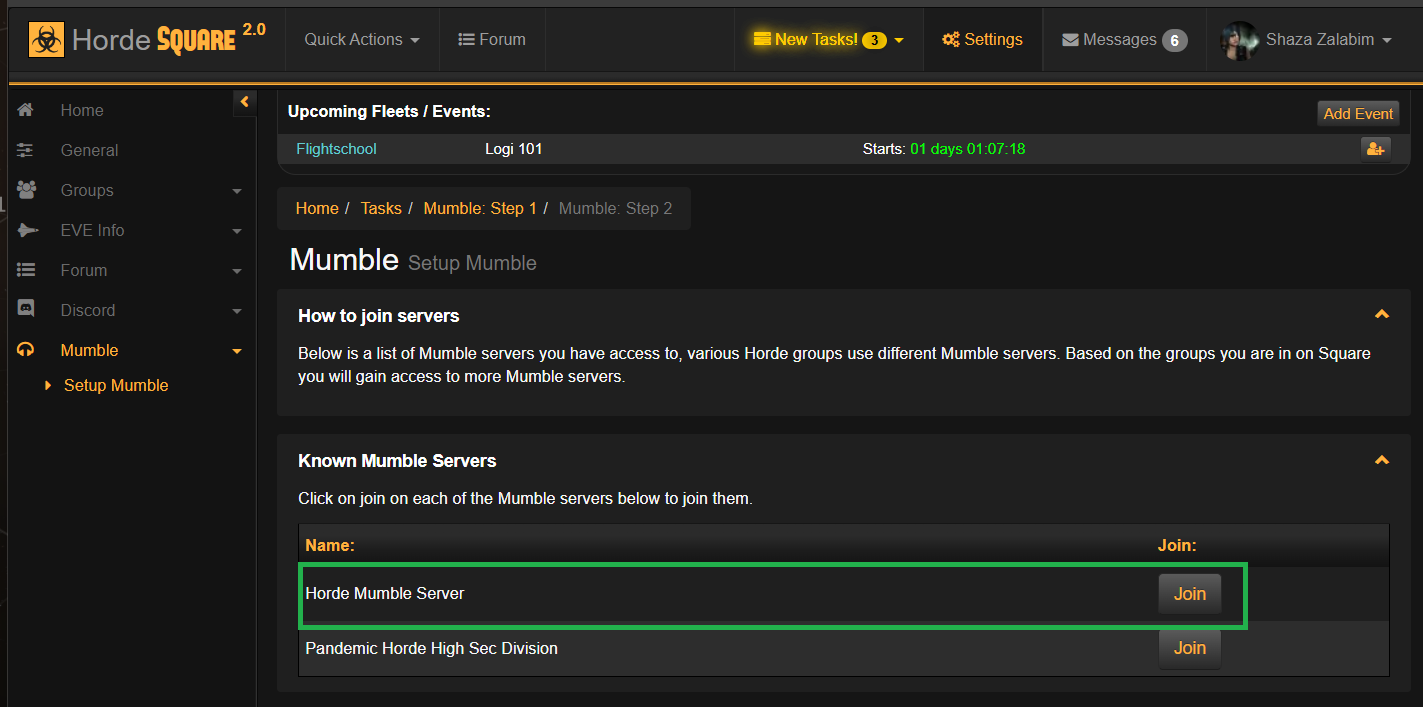Click the Messages count badge 6

[1175, 40]
